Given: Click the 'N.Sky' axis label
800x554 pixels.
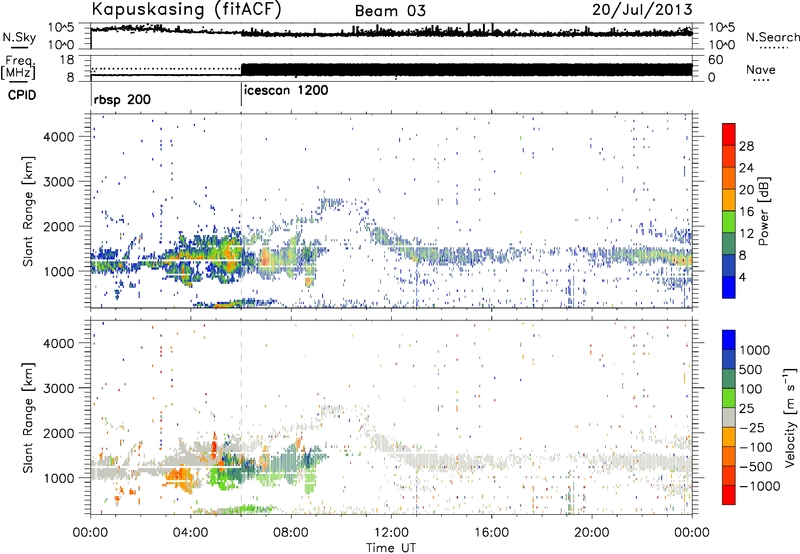Looking at the screenshot, I should click(19, 38).
